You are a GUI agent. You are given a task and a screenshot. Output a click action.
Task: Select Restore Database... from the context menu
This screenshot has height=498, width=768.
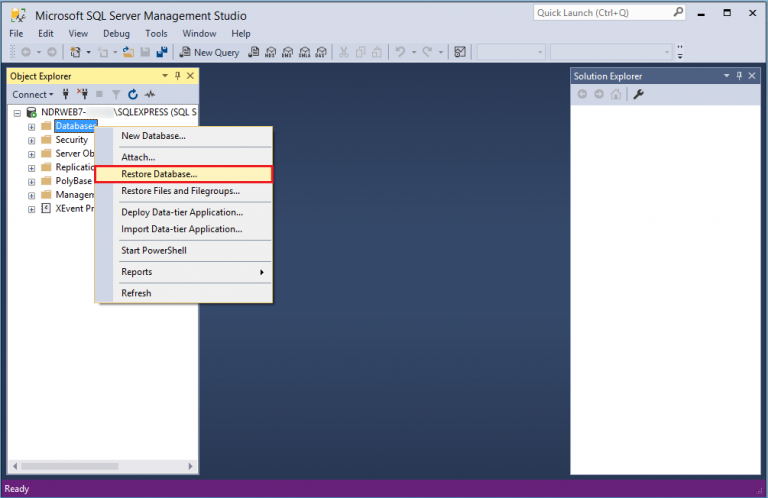tap(159, 174)
